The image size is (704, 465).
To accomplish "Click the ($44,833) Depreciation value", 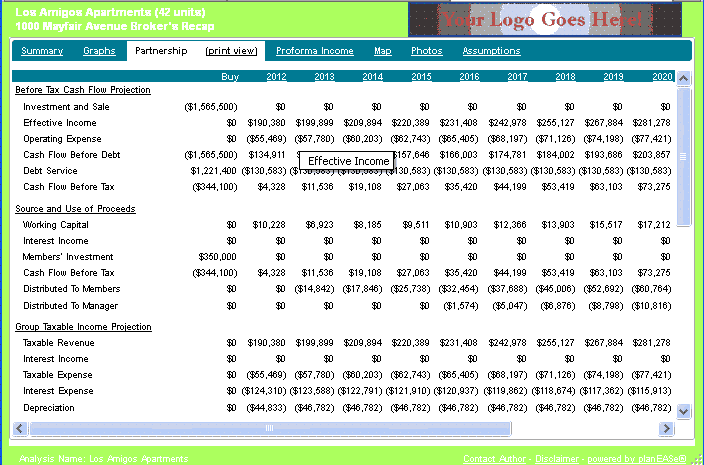I will coord(266,408).
